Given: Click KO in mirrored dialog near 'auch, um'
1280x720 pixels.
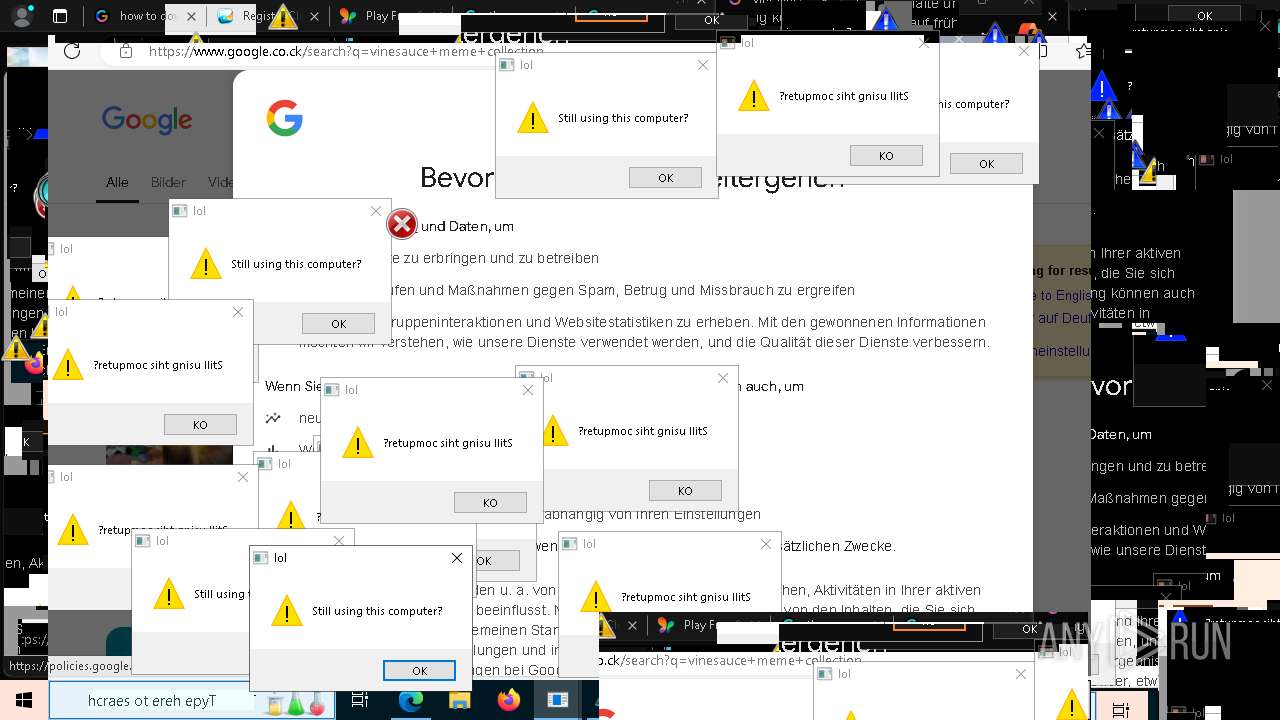Looking at the screenshot, I should [685, 491].
